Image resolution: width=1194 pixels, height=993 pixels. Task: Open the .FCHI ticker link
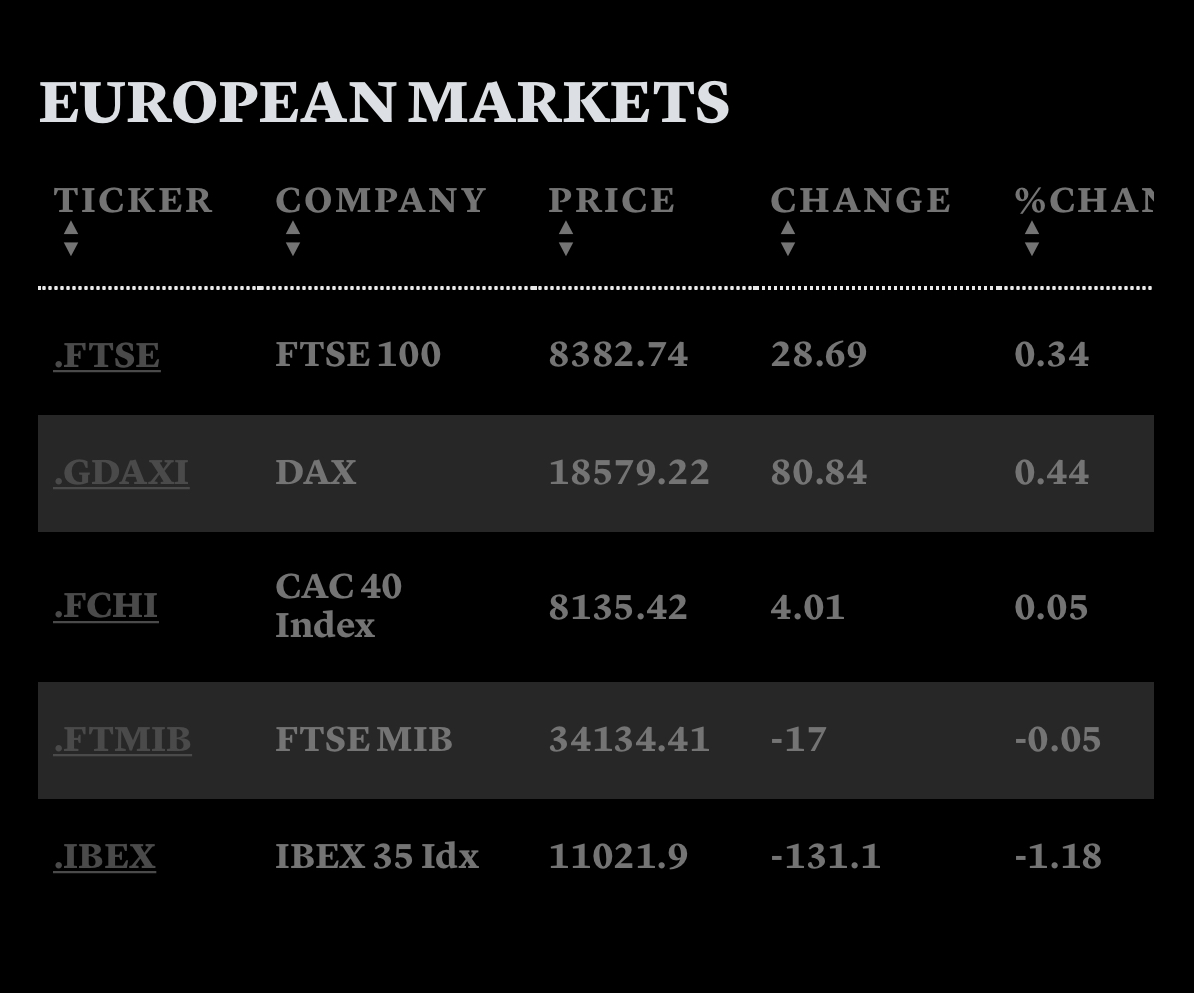(x=105, y=606)
